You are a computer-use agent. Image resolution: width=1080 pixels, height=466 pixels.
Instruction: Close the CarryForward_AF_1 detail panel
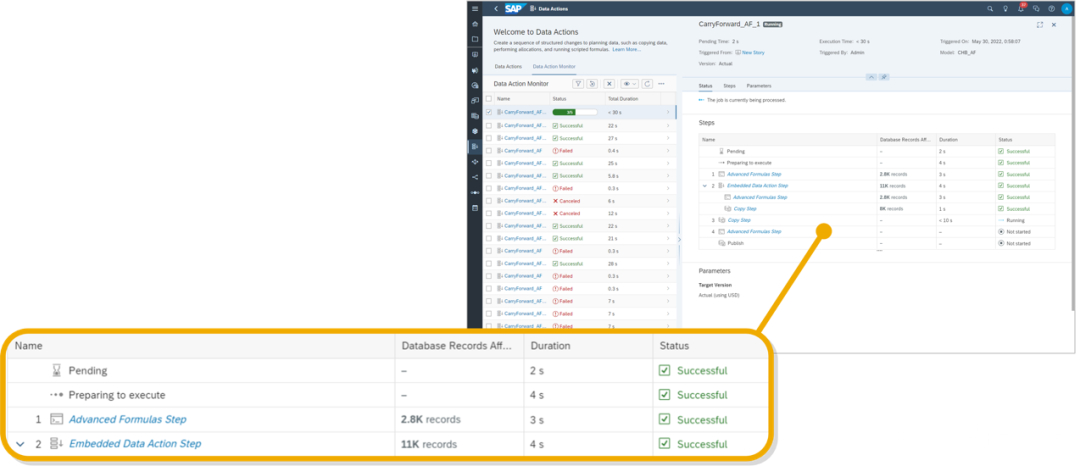pyautogui.click(x=1054, y=24)
